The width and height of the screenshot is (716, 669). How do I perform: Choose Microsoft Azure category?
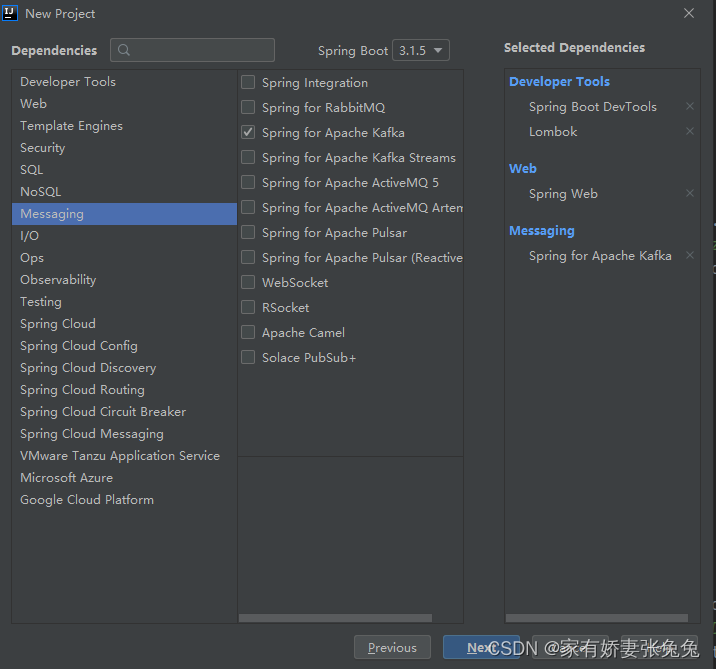[124, 478]
